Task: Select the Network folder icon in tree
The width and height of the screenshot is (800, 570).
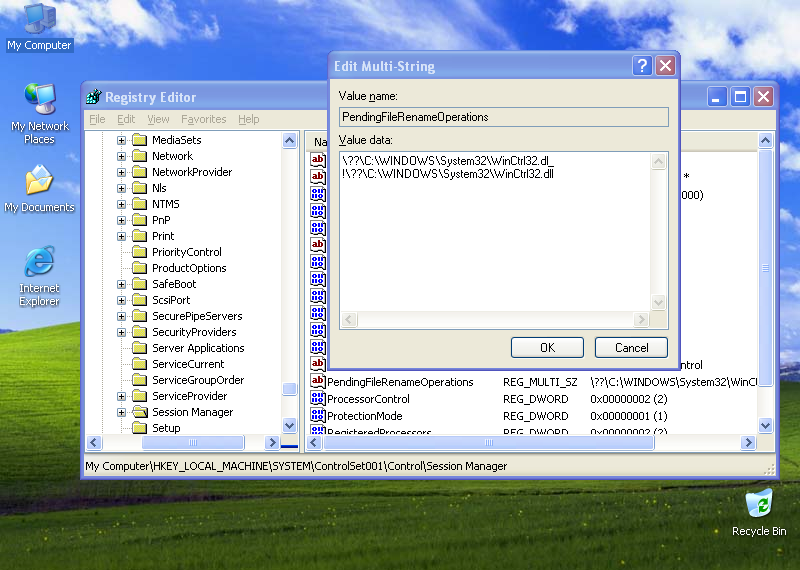Action: coord(140,156)
